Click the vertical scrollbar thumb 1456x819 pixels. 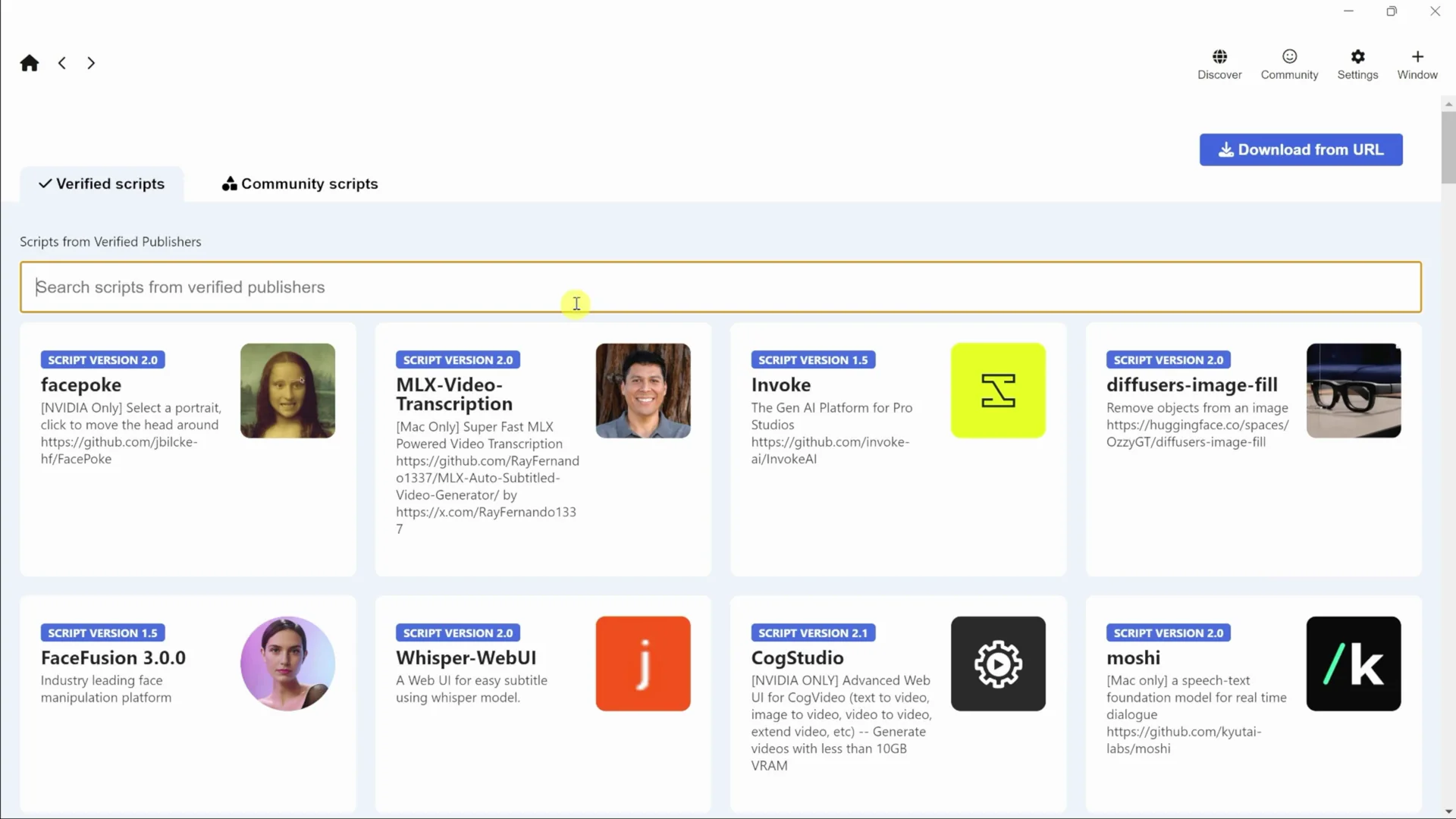pos(1448,147)
